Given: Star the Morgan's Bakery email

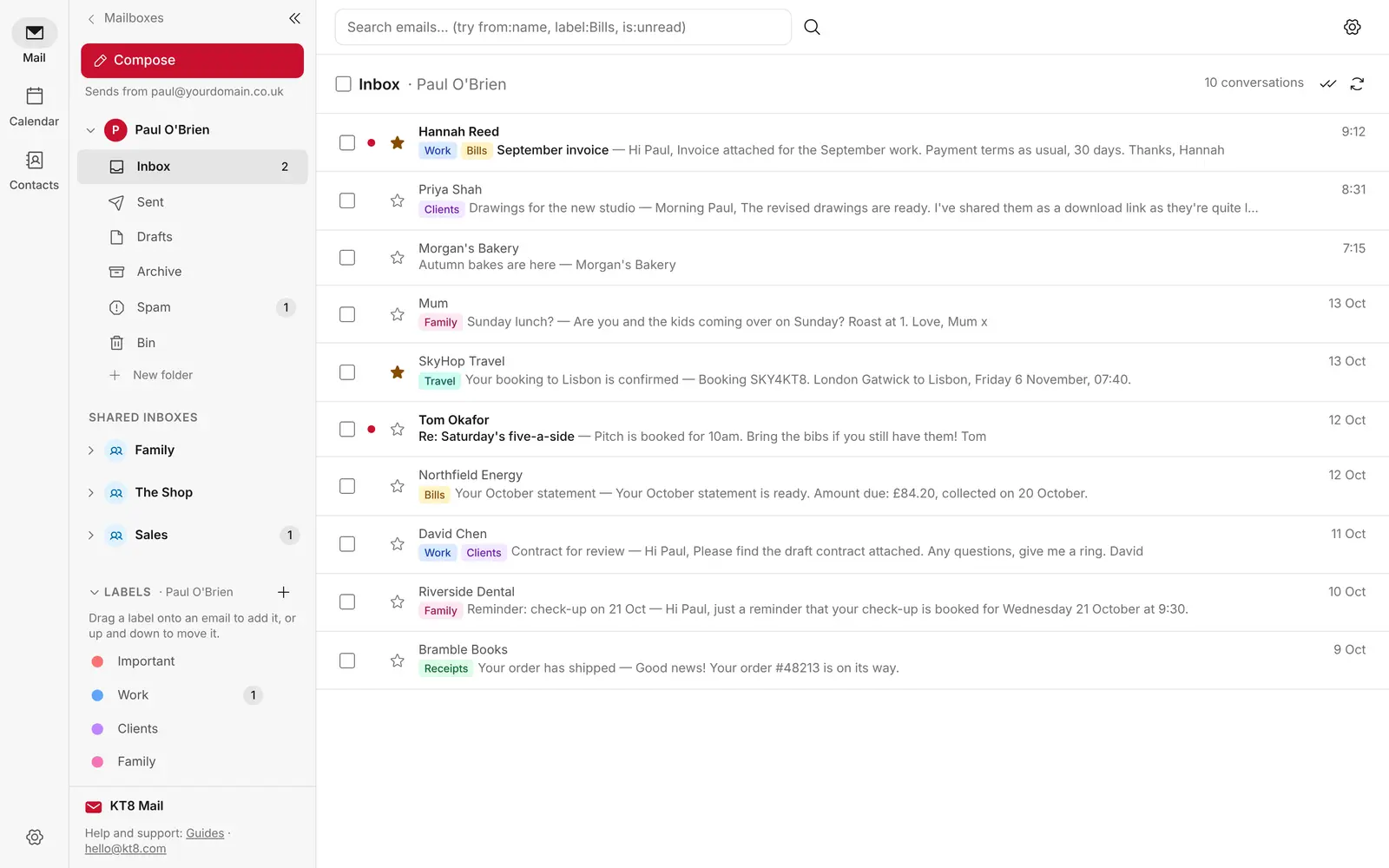Looking at the screenshot, I should [397, 258].
